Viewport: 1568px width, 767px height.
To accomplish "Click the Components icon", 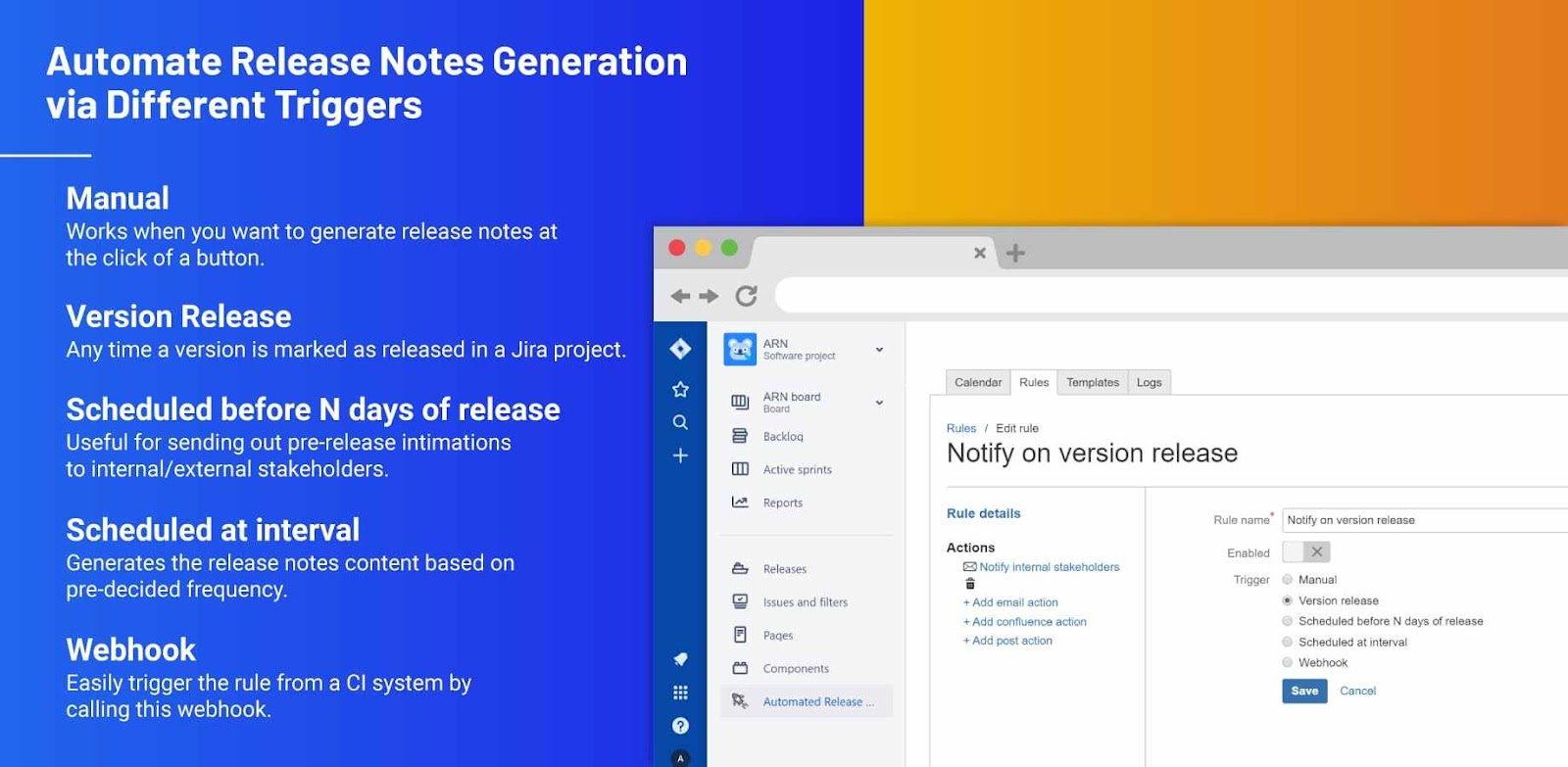I will click(740, 668).
